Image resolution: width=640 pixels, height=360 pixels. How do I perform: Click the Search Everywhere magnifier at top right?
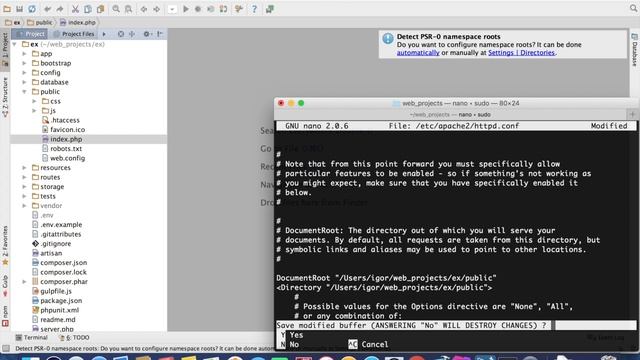point(633,8)
